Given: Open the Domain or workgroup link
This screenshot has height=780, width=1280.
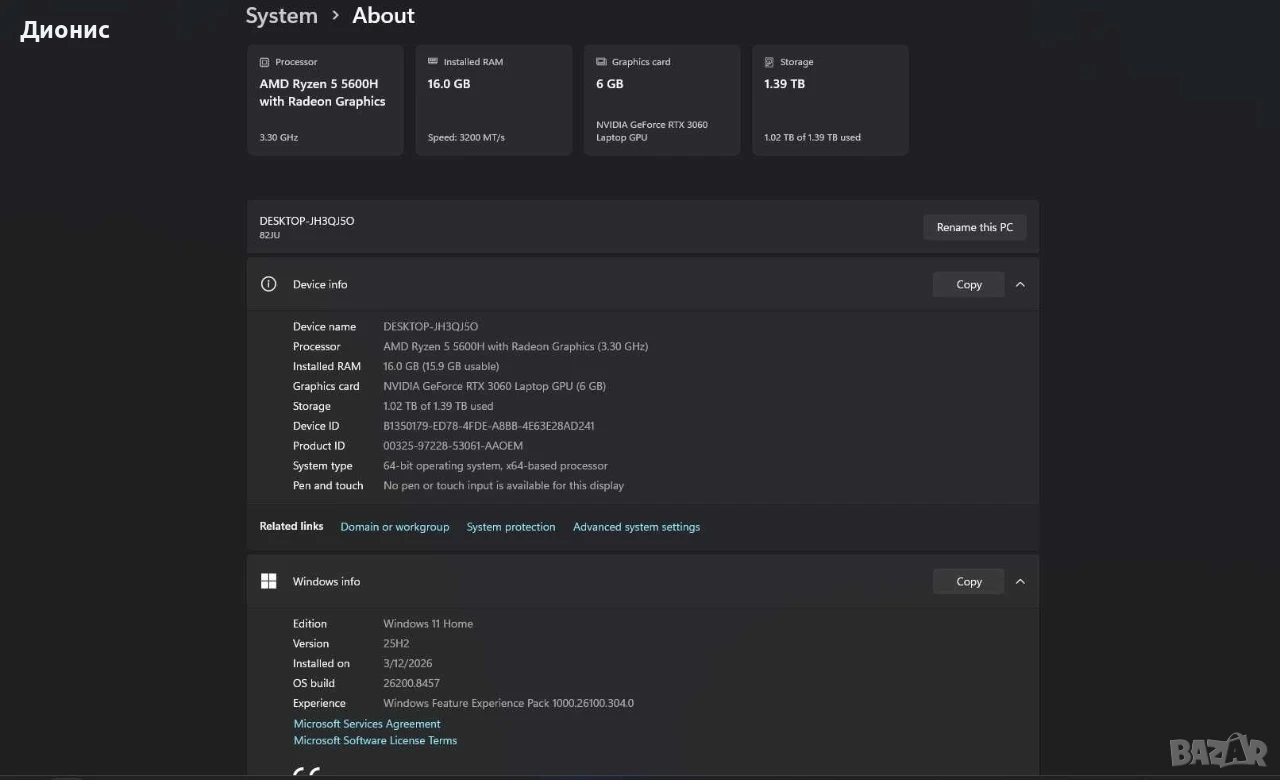Looking at the screenshot, I should [394, 527].
